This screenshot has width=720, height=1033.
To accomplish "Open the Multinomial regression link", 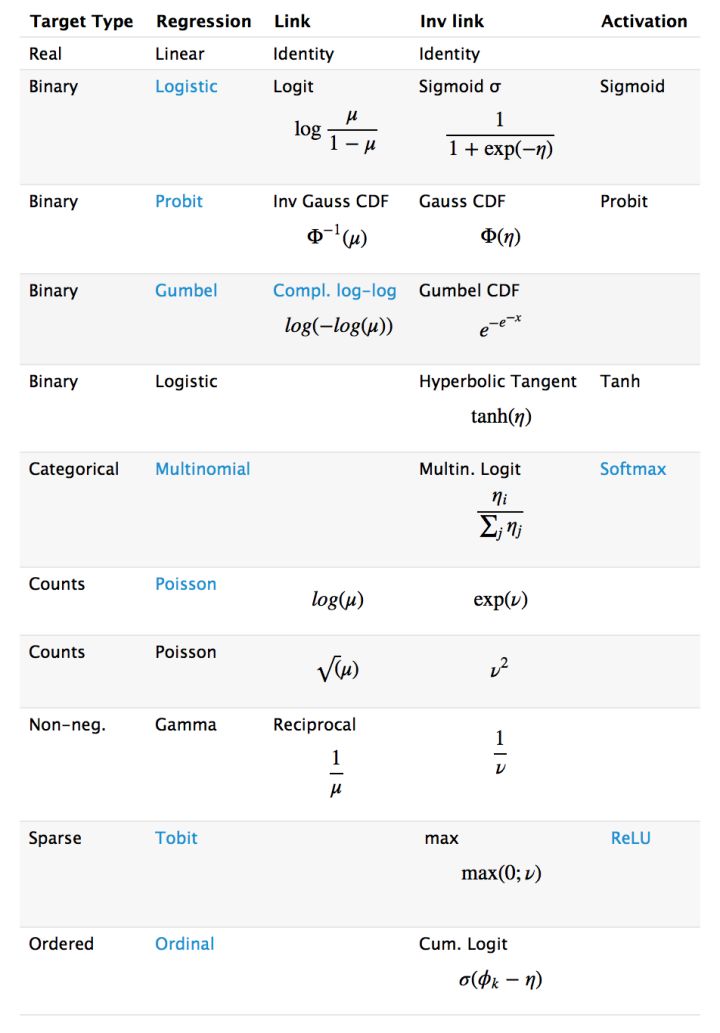I will [x=203, y=469].
